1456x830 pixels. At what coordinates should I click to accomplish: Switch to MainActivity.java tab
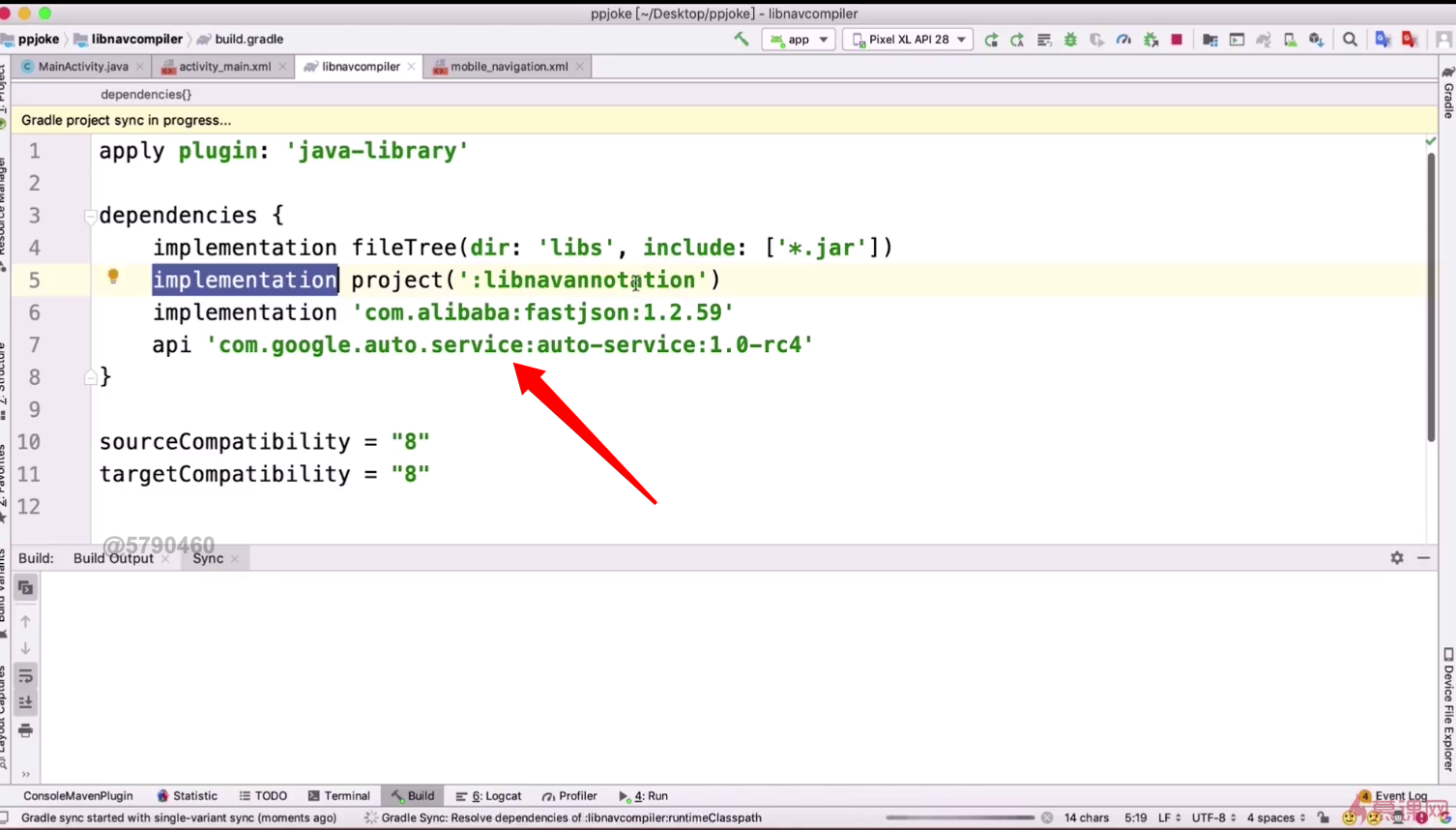tap(82, 67)
